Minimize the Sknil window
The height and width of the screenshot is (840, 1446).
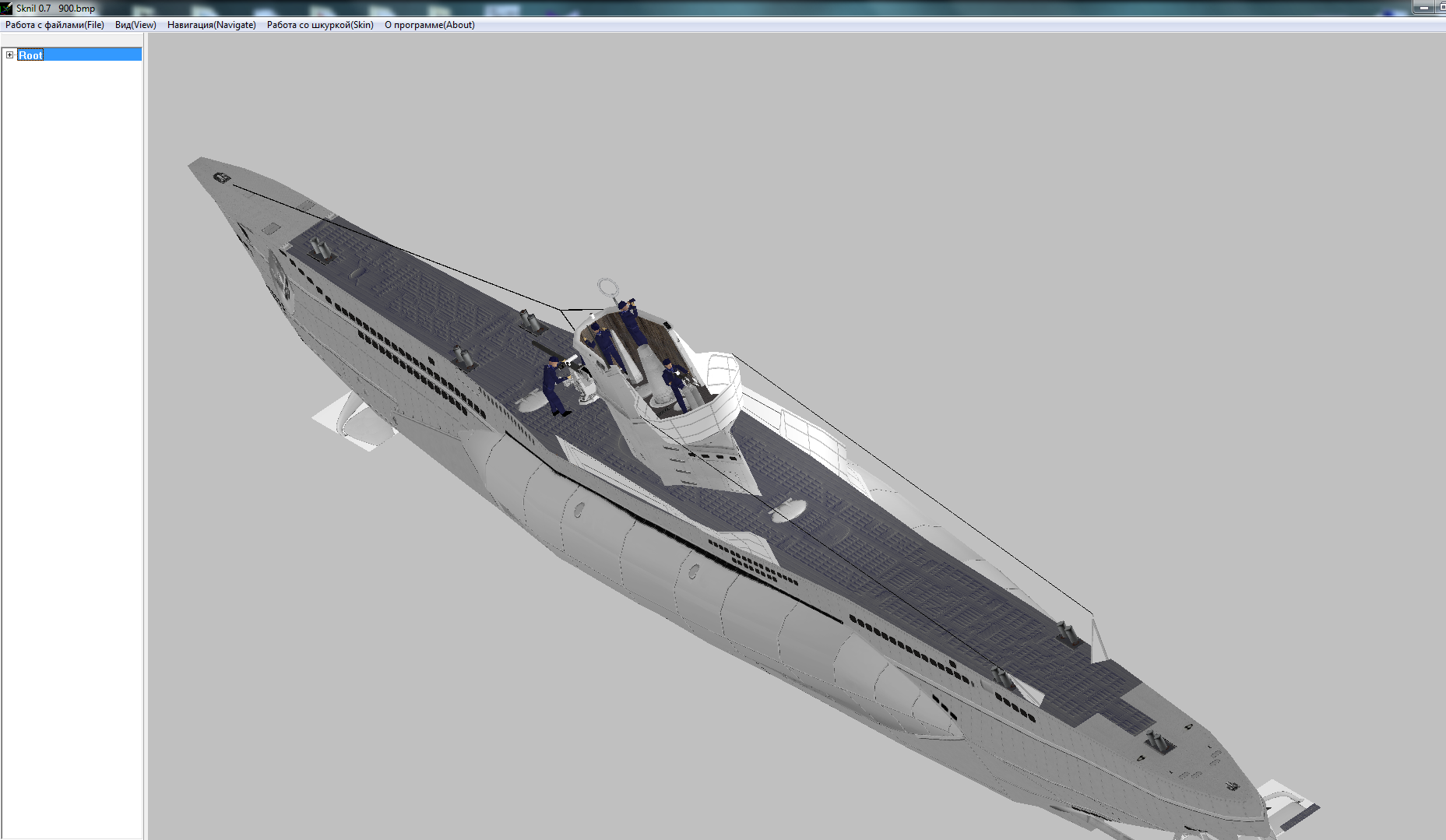point(1424,7)
